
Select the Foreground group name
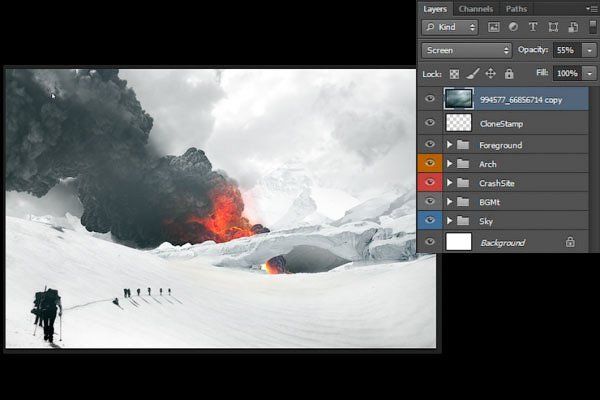(x=501, y=145)
